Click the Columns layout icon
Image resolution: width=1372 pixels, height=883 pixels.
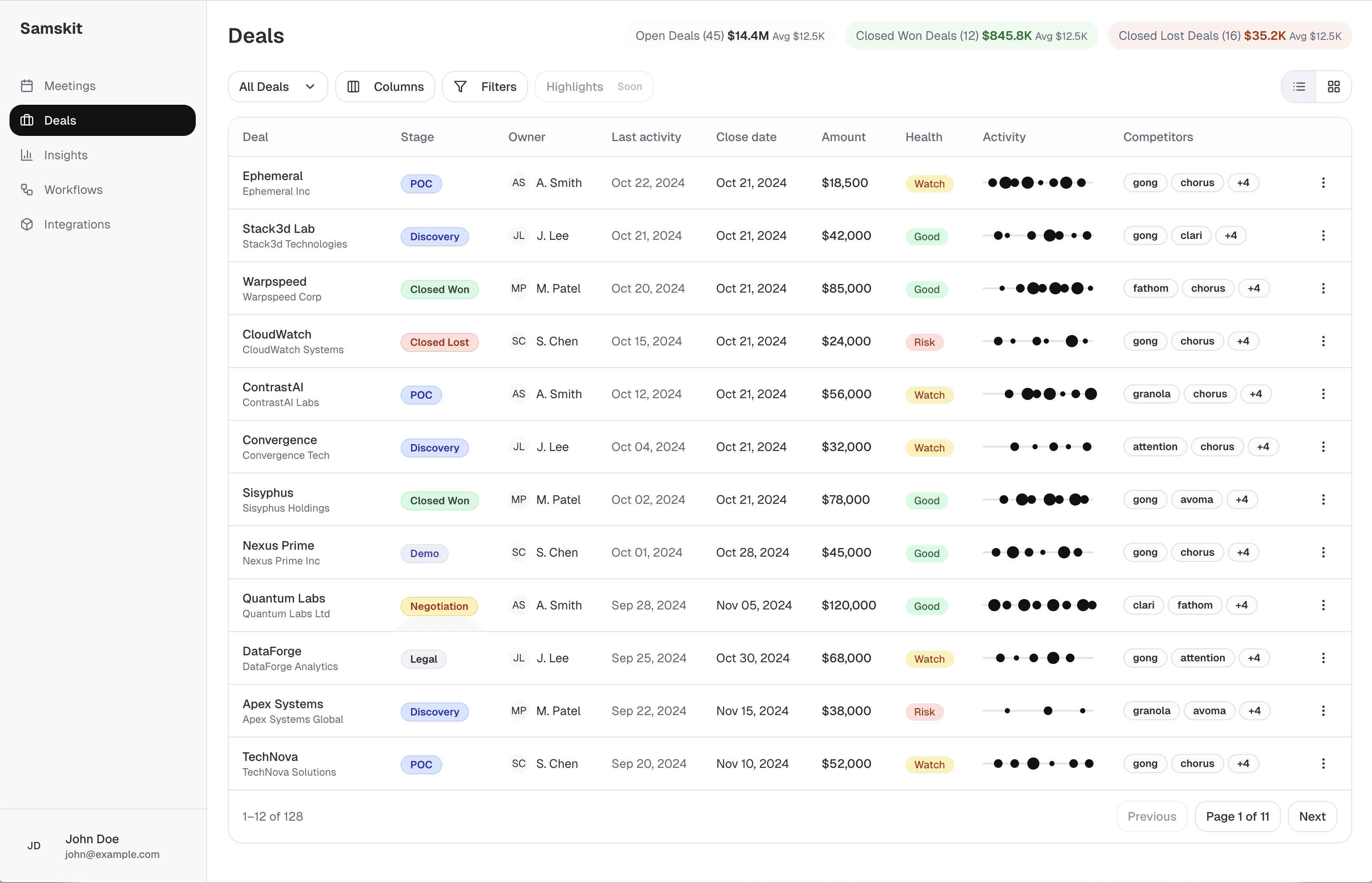353,86
